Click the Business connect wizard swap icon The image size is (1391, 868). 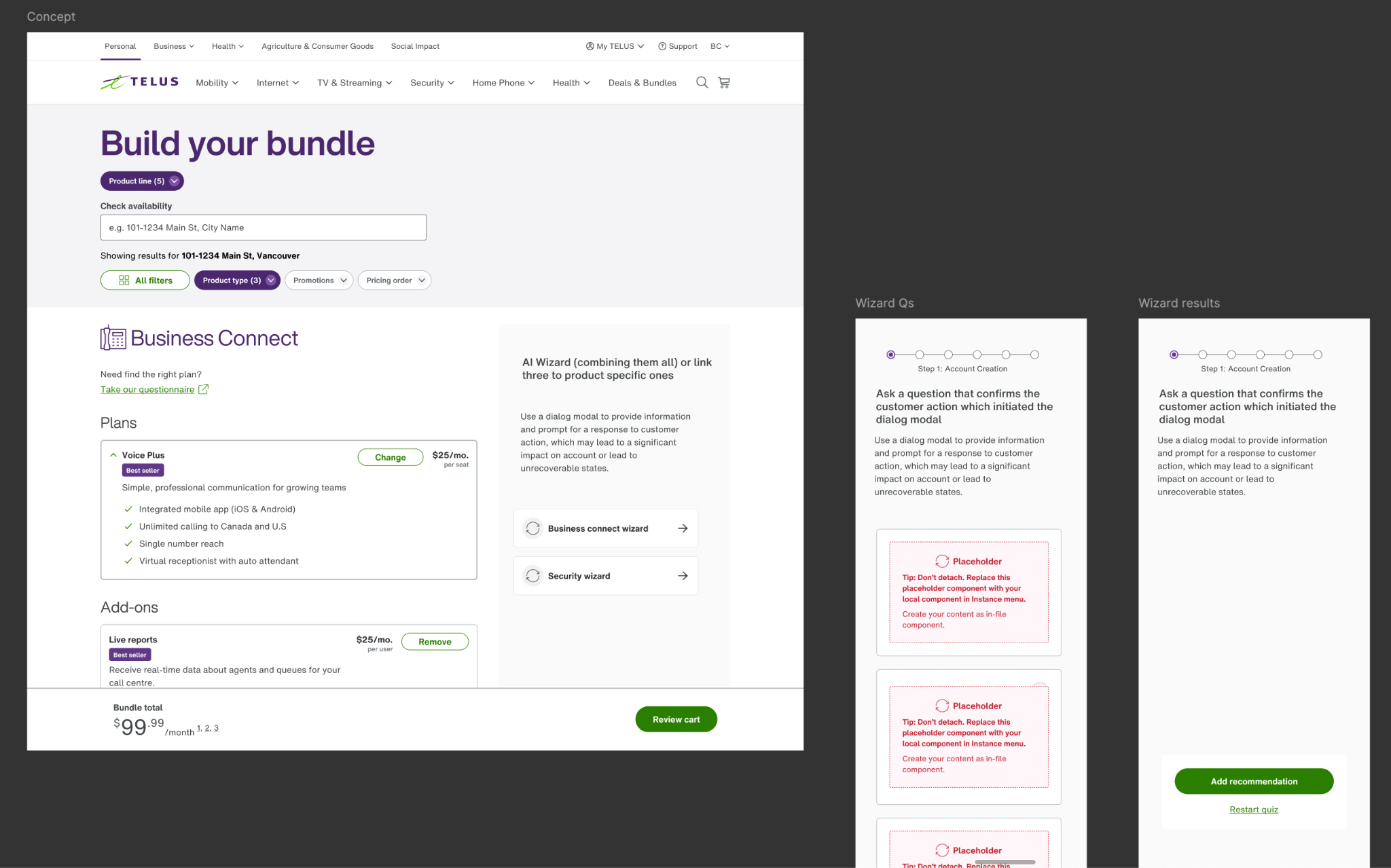(533, 528)
